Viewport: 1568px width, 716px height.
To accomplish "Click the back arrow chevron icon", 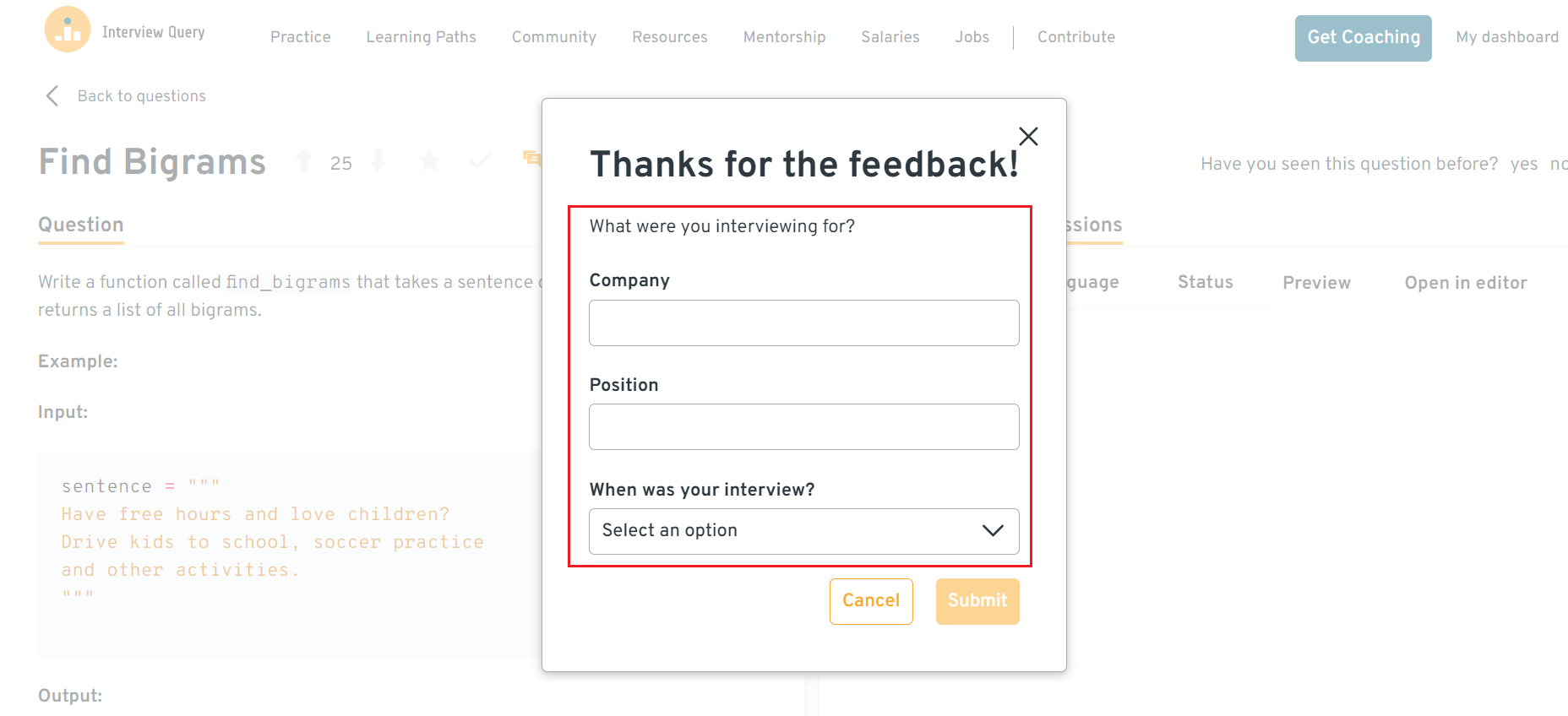I will (x=52, y=96).
